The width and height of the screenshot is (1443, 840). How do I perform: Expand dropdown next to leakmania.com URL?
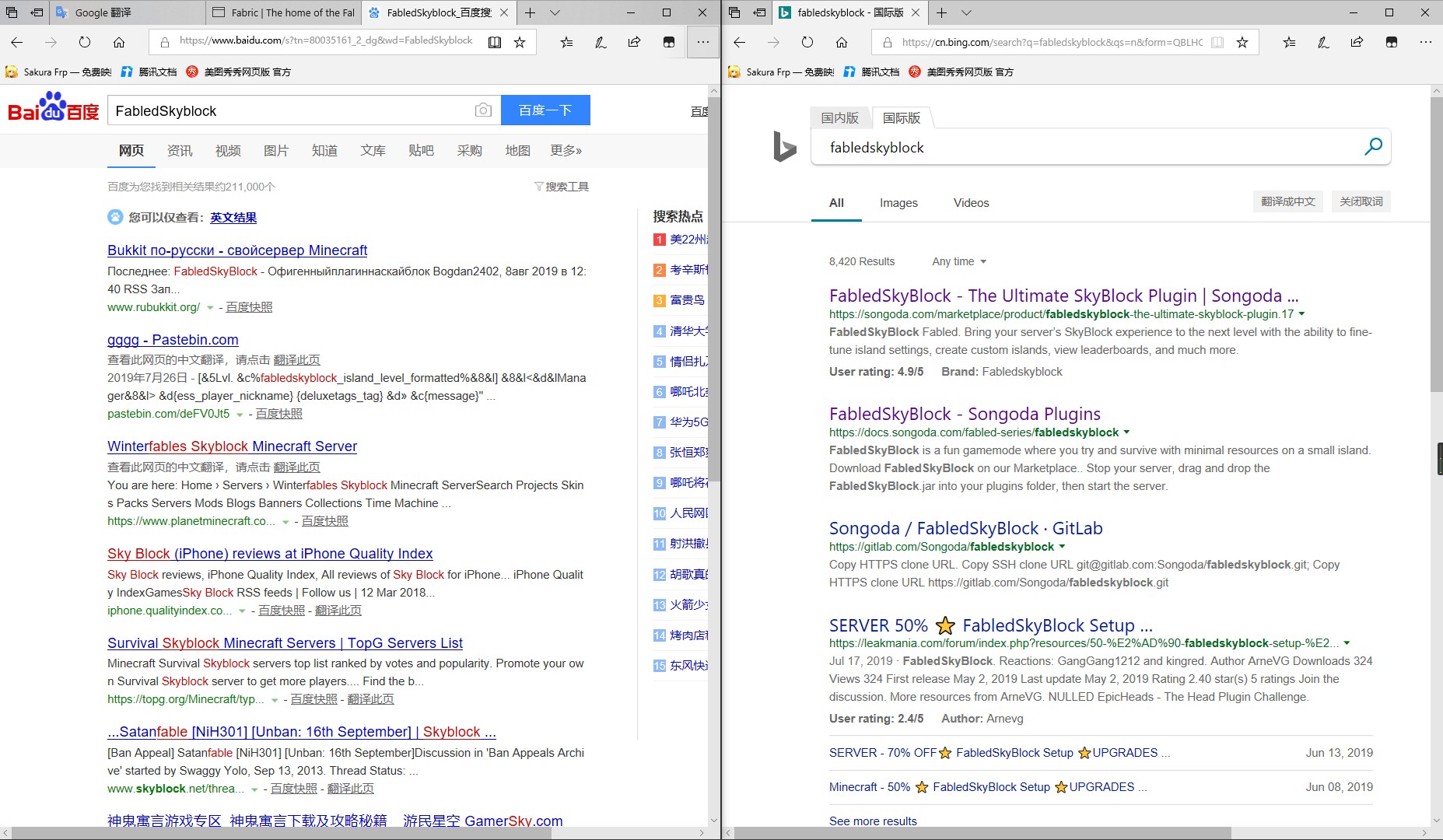click(x=1347, y=643)
